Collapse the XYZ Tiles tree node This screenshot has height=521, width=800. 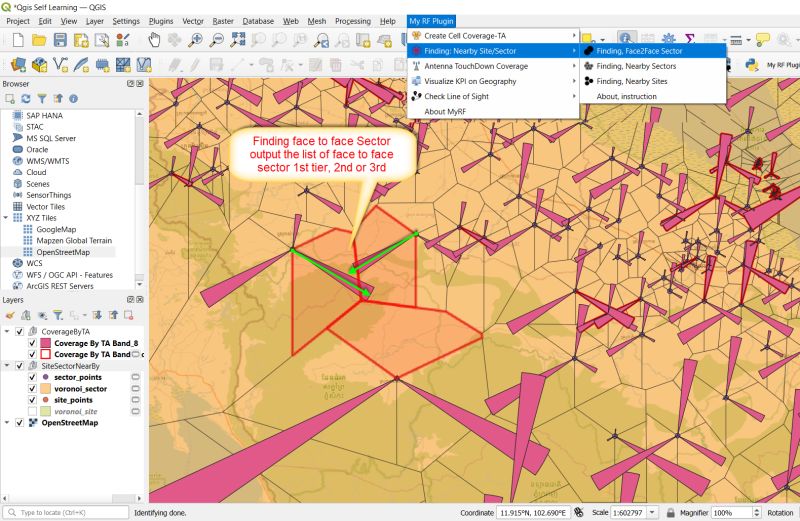[6, 218]
